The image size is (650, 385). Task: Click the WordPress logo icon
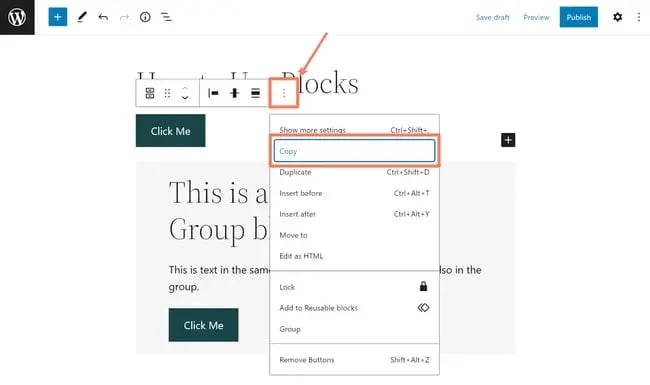17,17
